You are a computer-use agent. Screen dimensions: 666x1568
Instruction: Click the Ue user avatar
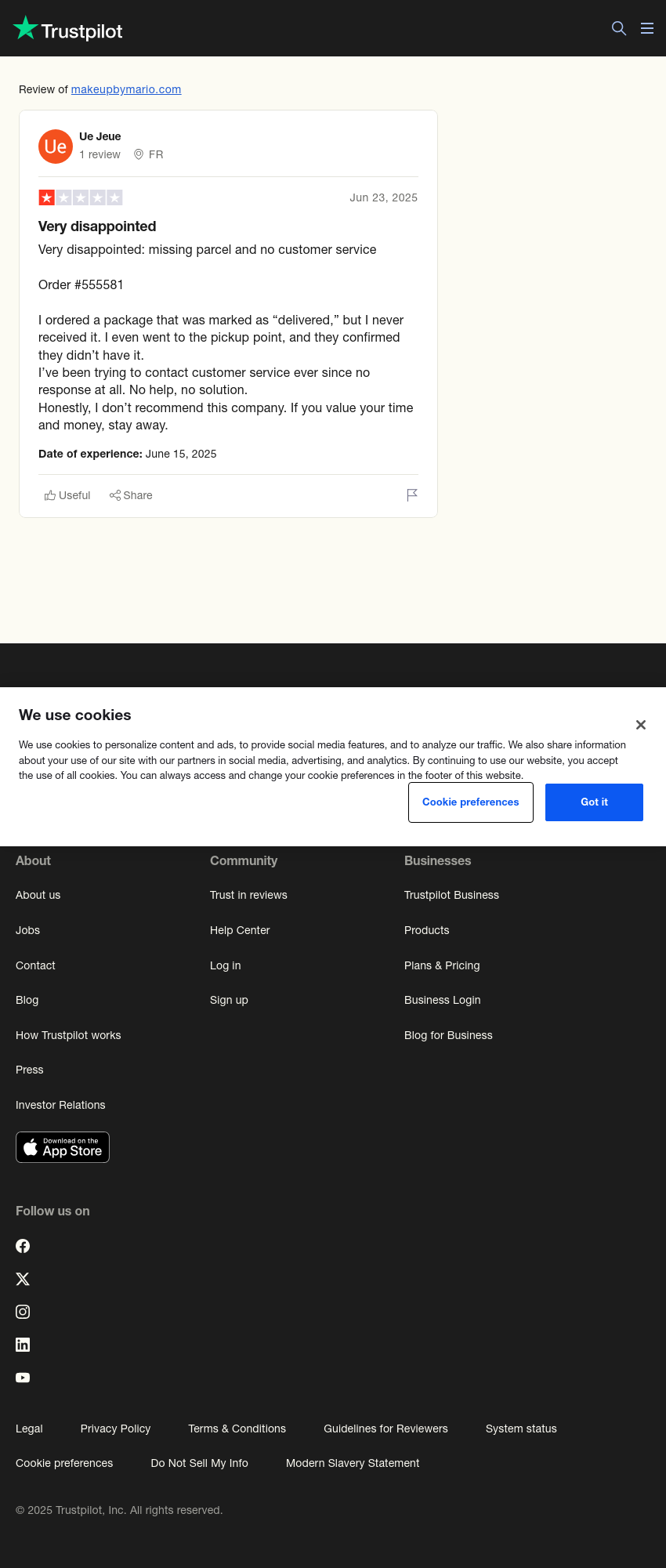(56, 147)
